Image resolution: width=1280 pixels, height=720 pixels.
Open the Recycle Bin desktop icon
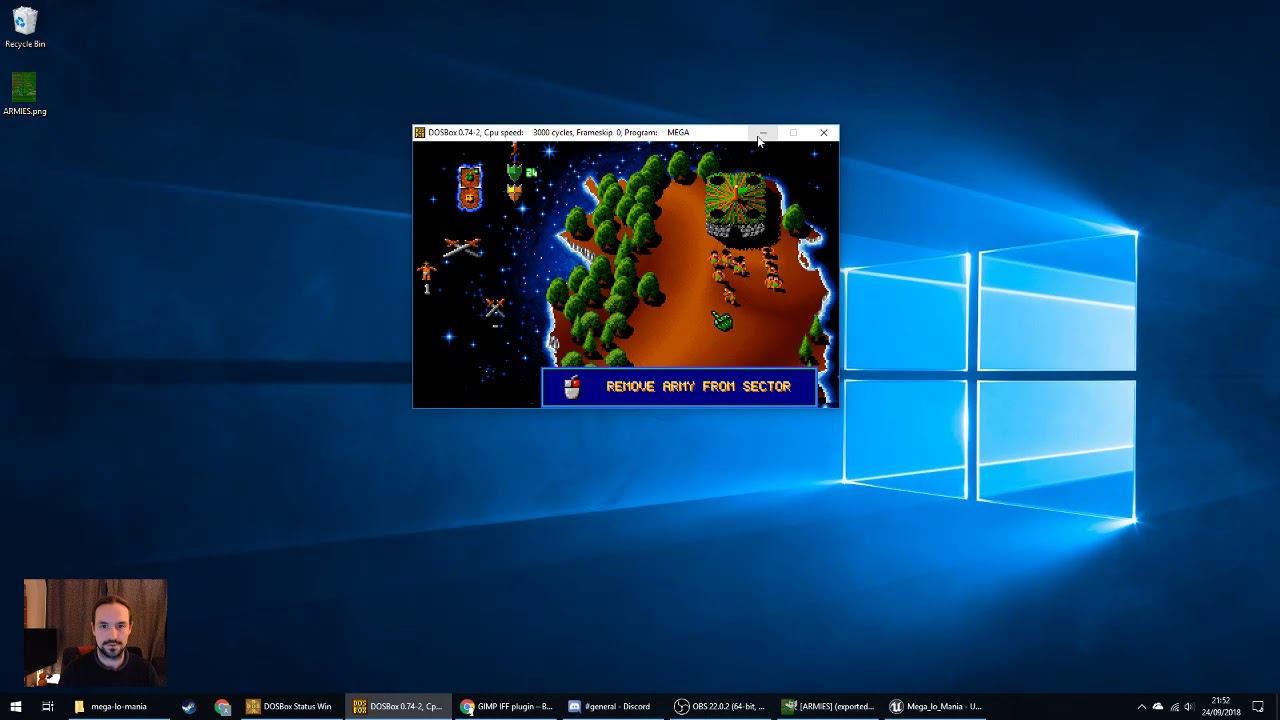pyautogui.click(x=25, y=29)
